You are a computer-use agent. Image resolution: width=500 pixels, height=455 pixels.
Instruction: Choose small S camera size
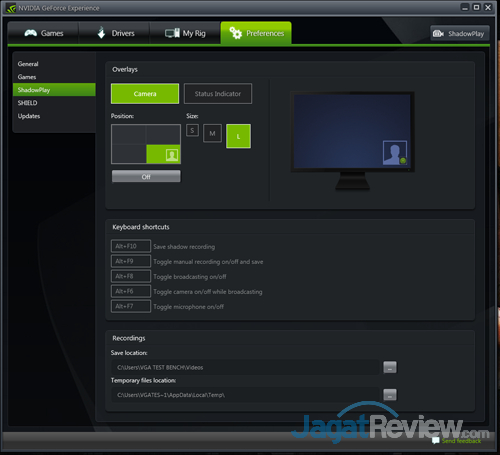(192, 130)
